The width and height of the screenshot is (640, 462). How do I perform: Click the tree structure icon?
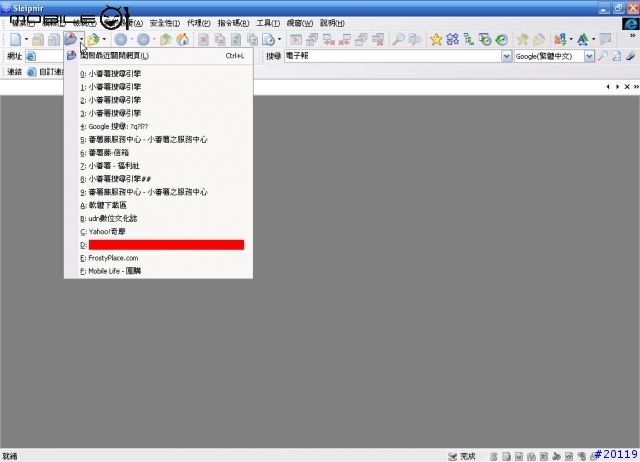469,40
